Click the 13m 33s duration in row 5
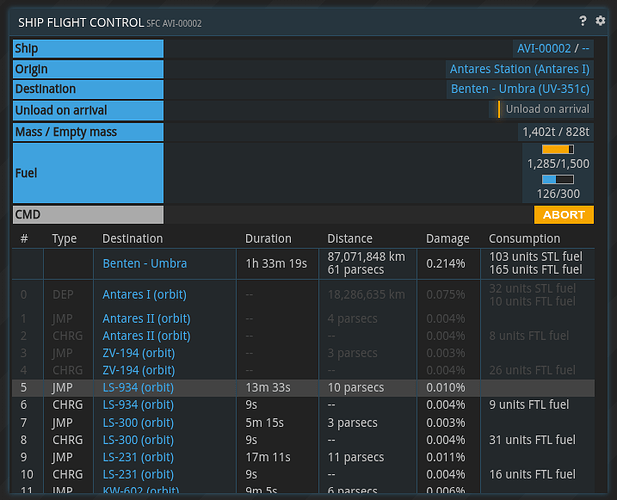 click(268, 387)
